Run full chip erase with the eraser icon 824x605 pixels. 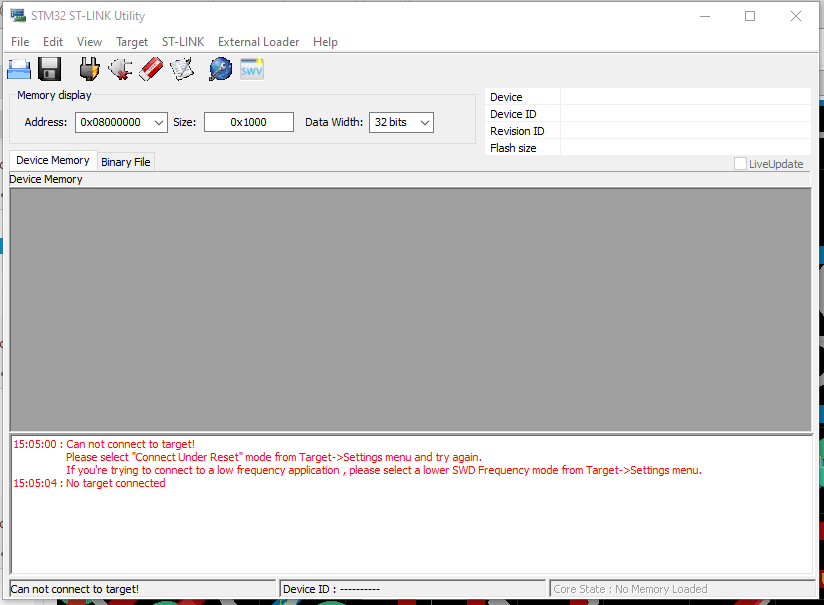[151, 69]
